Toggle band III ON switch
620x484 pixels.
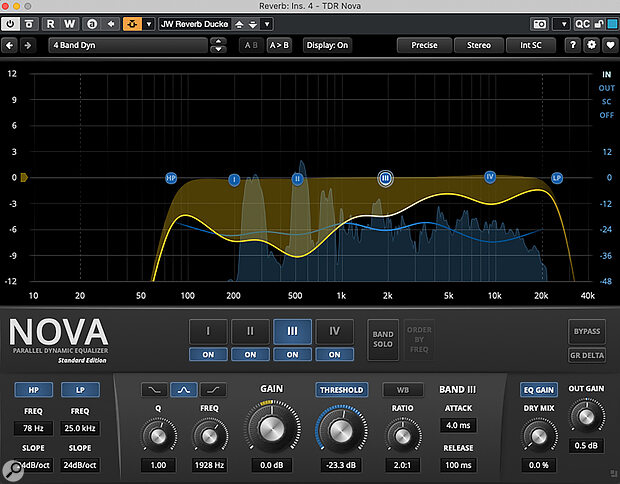(x=293, y=354)
